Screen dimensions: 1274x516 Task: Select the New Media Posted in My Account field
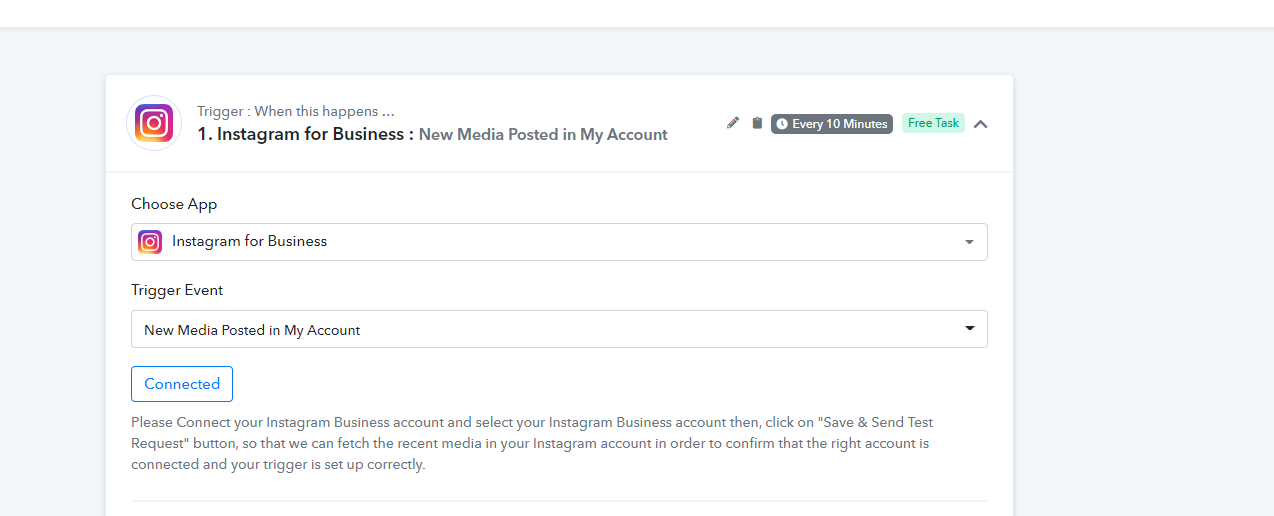(559, 329)
